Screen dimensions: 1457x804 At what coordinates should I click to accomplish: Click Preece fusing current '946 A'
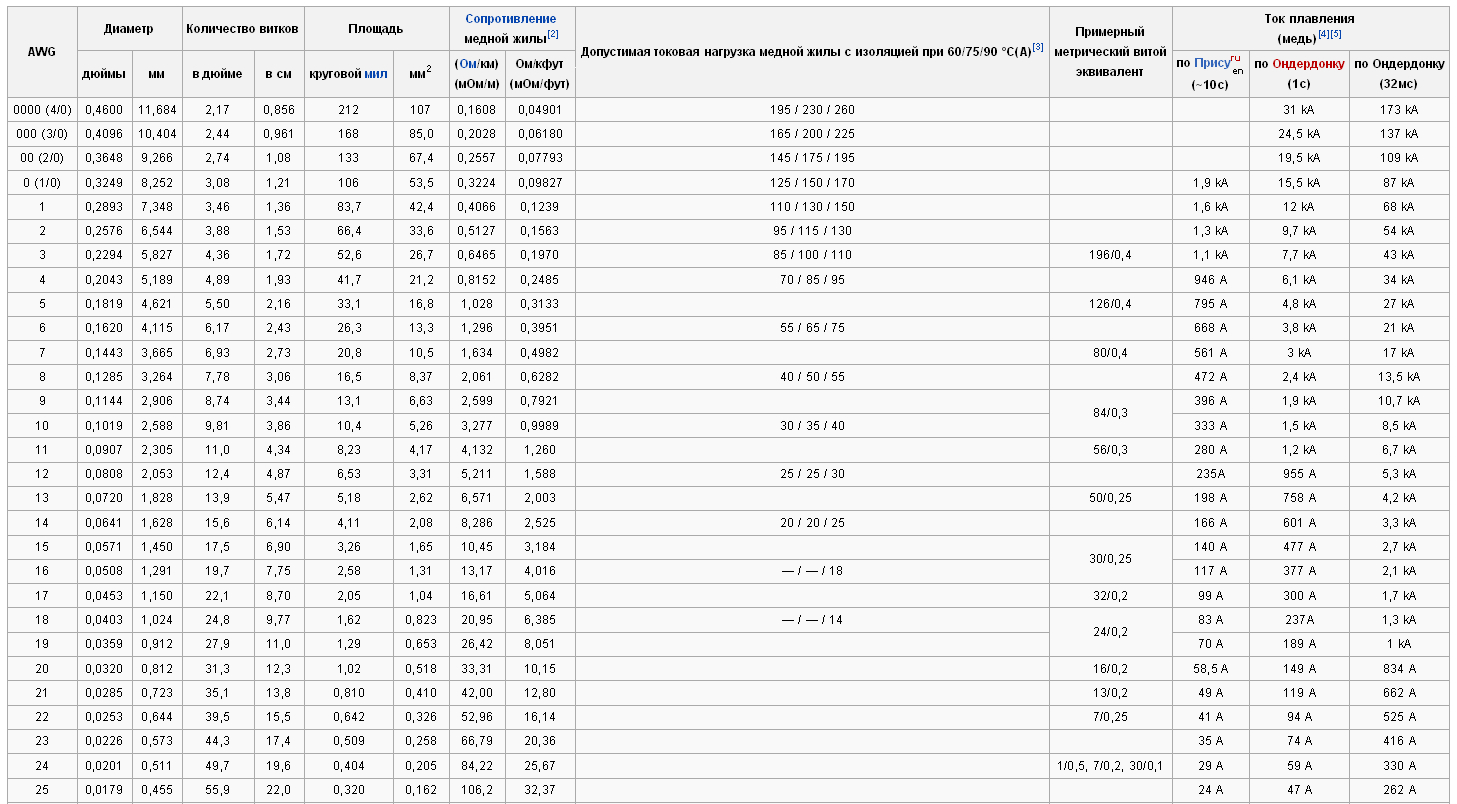[x=1210, y=280]
